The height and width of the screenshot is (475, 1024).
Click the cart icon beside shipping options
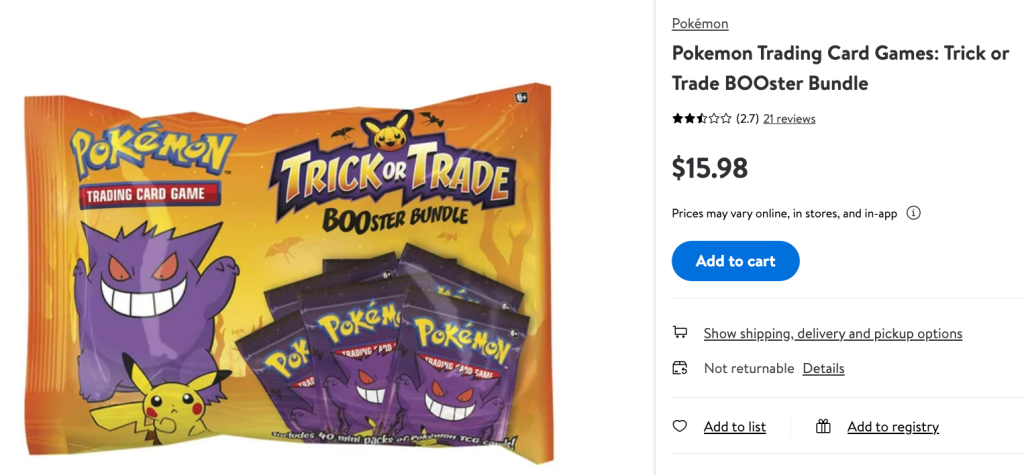point(680,332)
